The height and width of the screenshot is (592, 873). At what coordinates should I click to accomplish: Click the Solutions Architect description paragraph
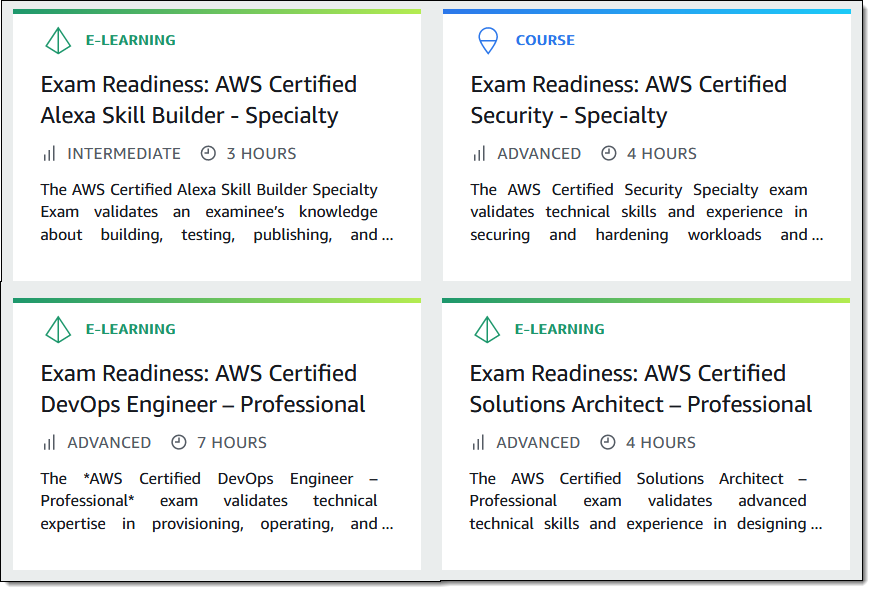click(x=646, y=501)
